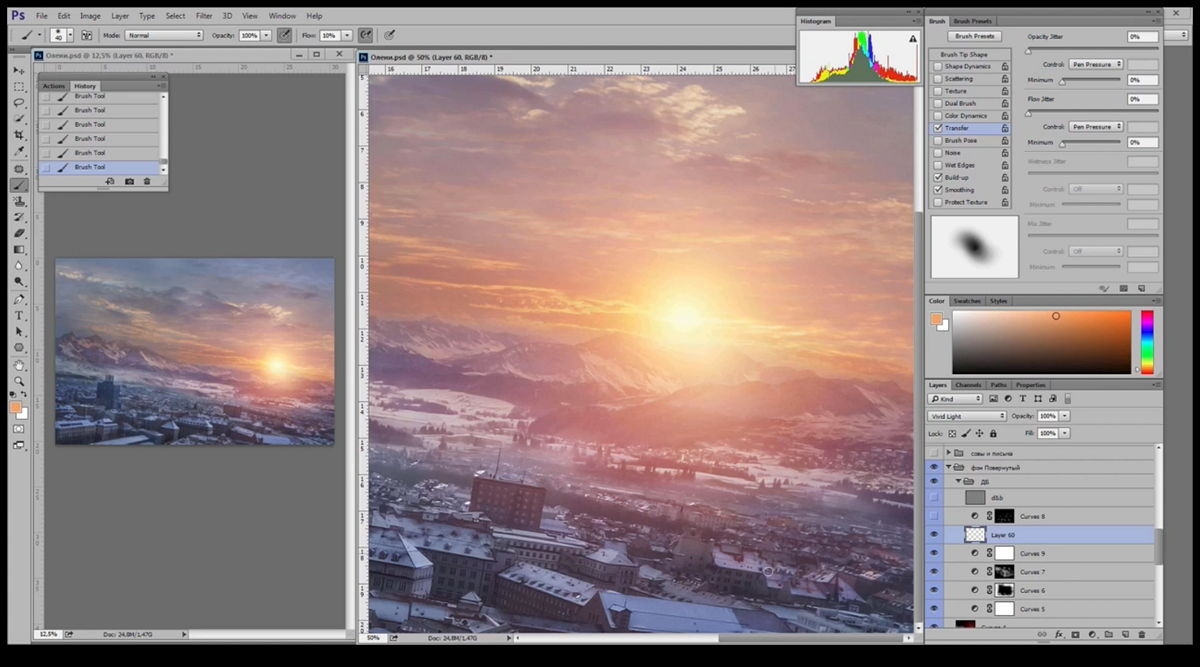Screen dimensions: 1200x667
Task: Select the Gradient tool
Action: (19, 250)
